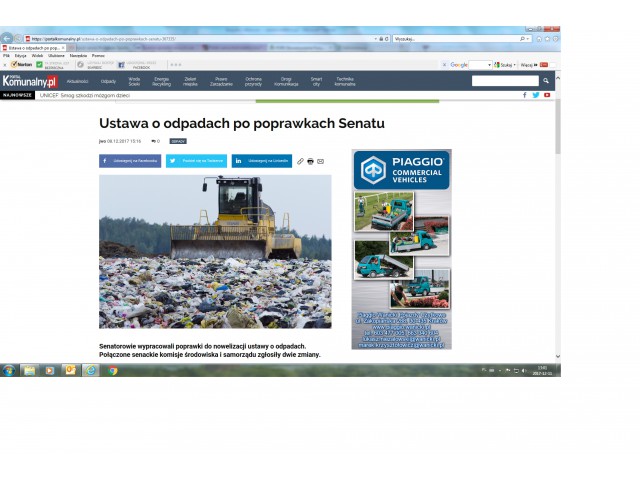Open the Facebook icon in the news bar
Screen dimensions: 640x480
click(524, 95)
